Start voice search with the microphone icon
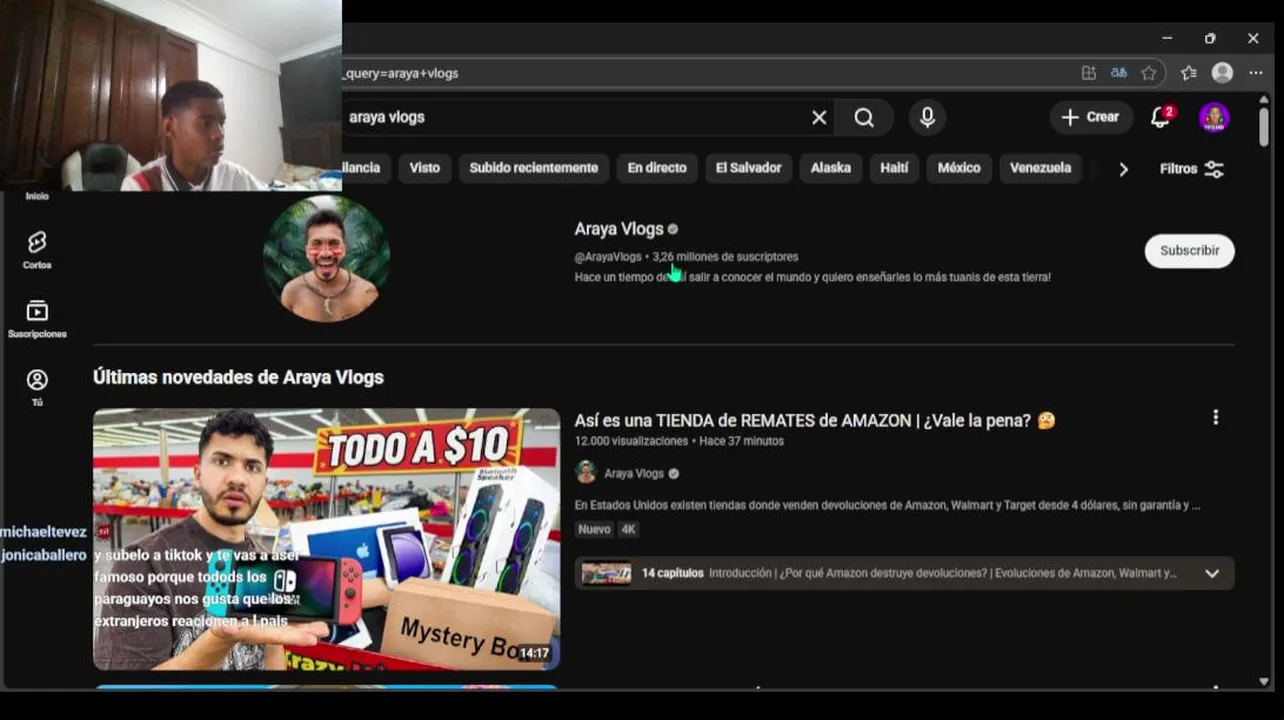1284x720 pixels. (x=927, y=118)
